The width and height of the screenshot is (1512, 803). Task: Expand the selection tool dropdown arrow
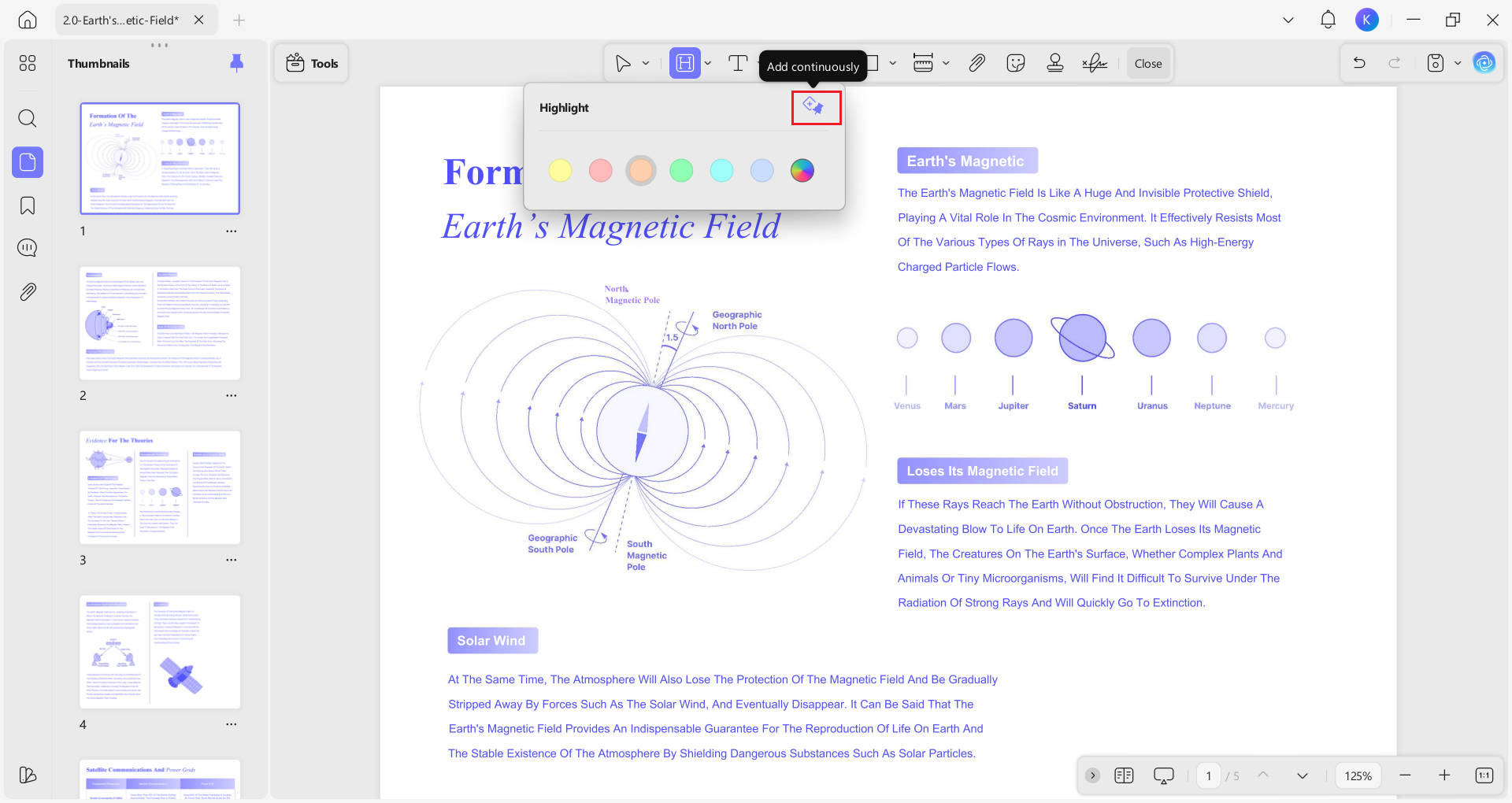(646, 64)
